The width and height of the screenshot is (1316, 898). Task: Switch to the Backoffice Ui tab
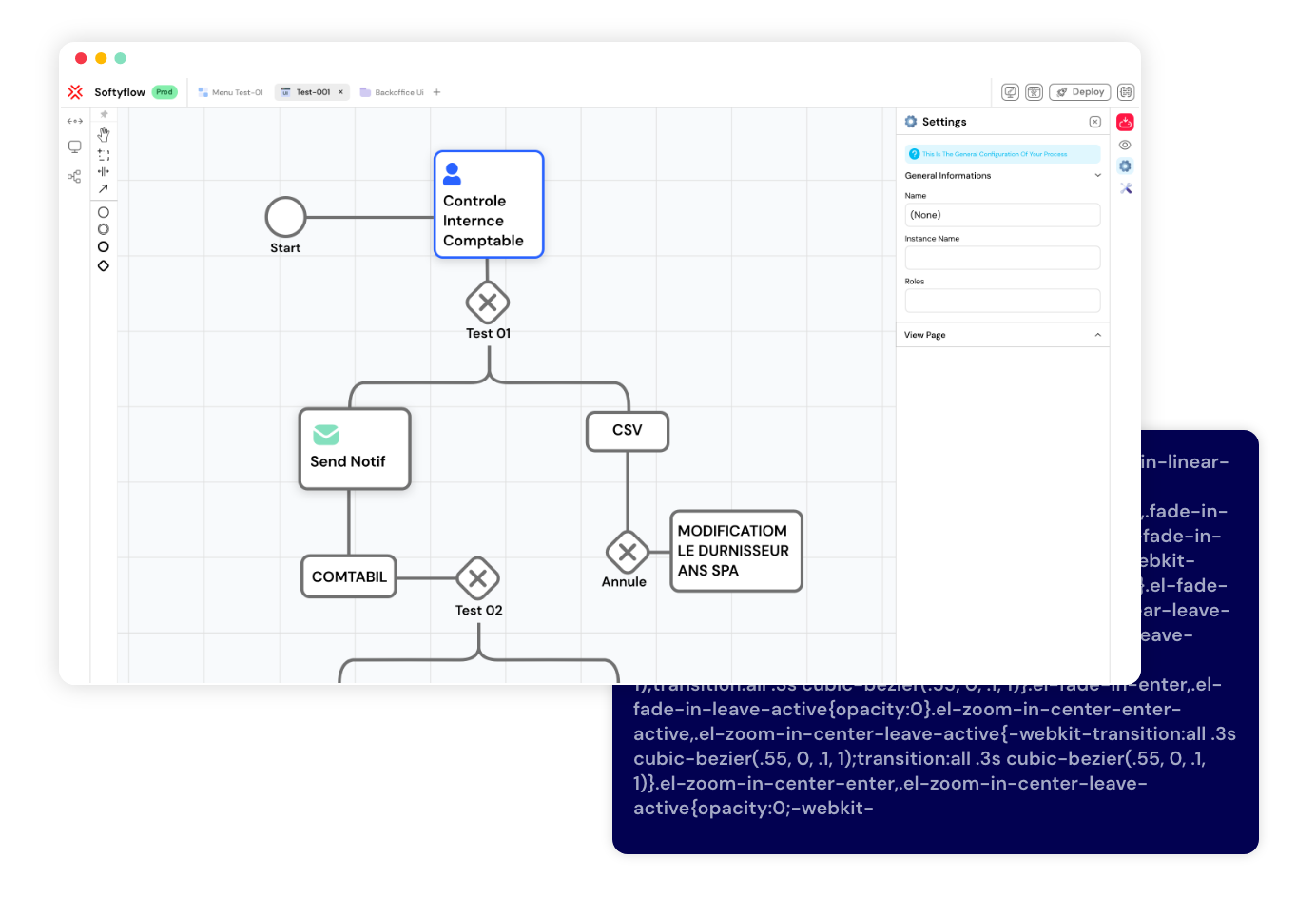[x=392, y=92]
